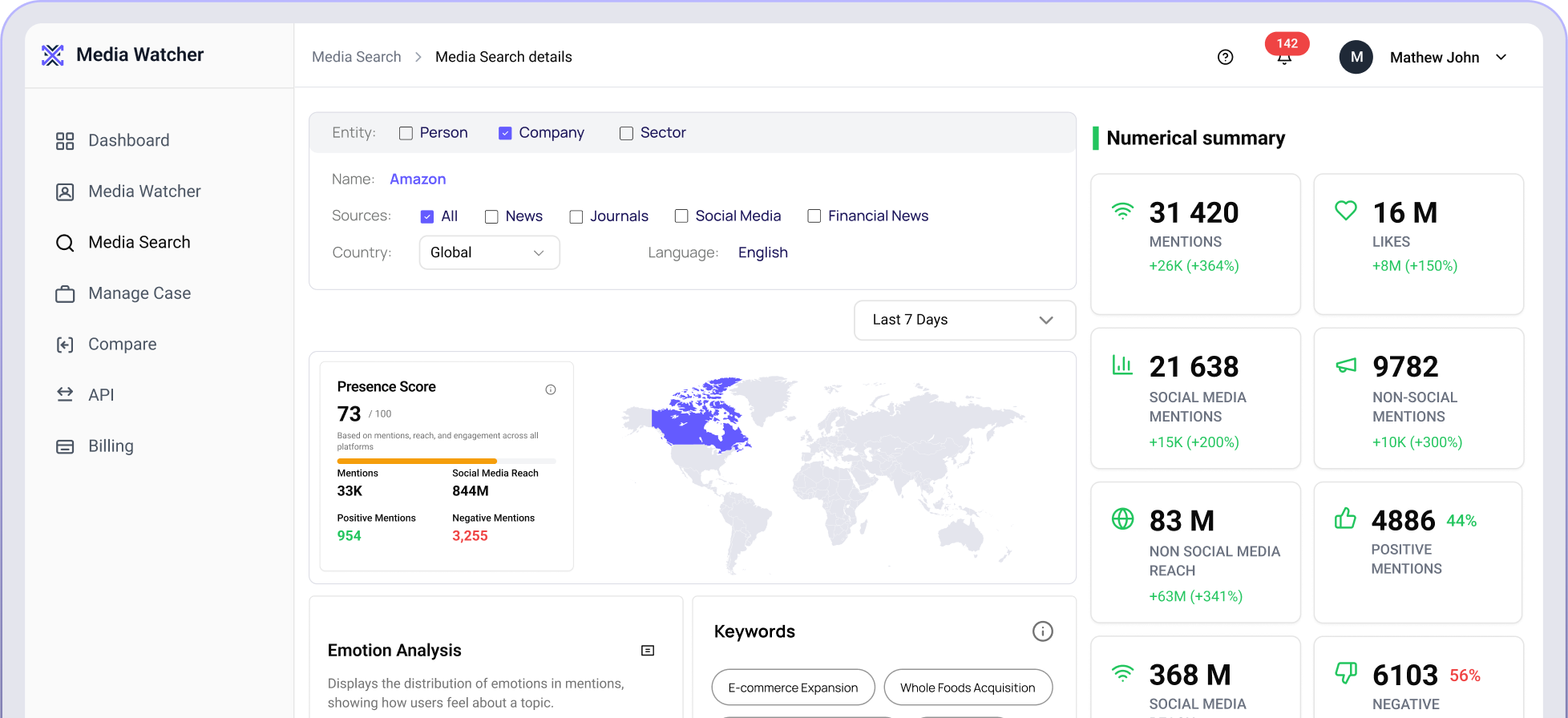Click the Media Watcher logo icon
Viewport: 1568px width, 718px height.
tap(52, 54)
